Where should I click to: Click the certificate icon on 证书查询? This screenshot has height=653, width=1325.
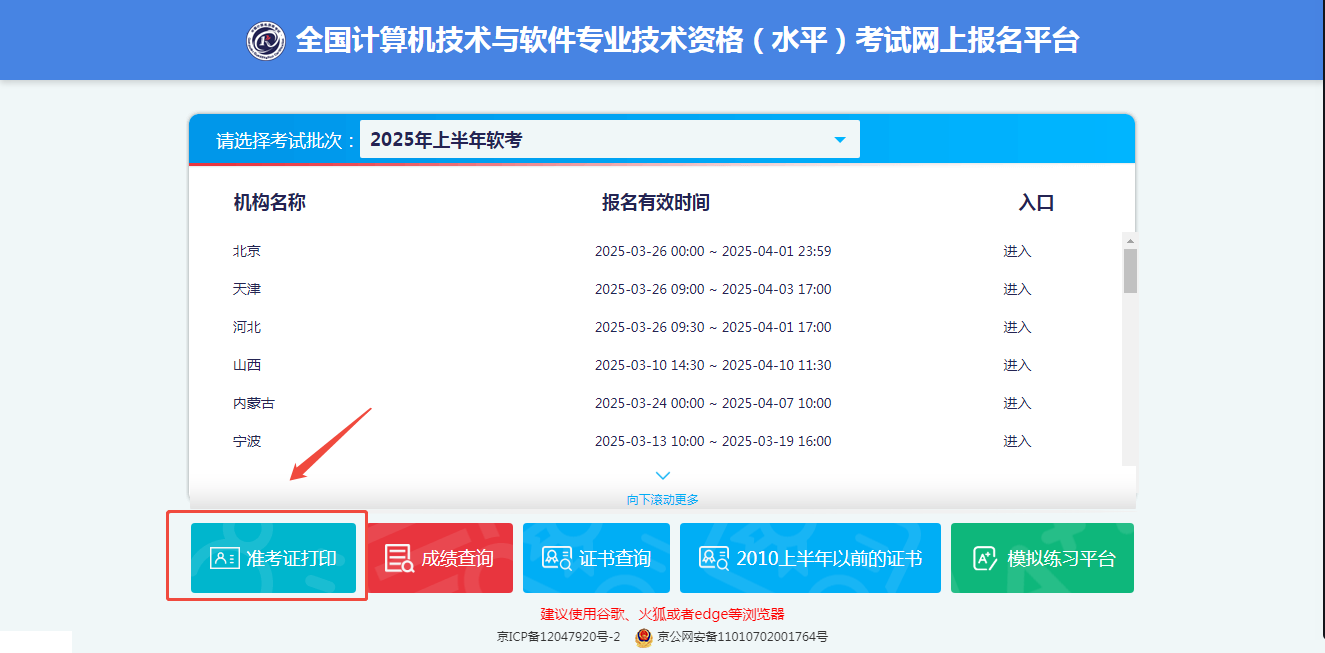pos(556,558)
